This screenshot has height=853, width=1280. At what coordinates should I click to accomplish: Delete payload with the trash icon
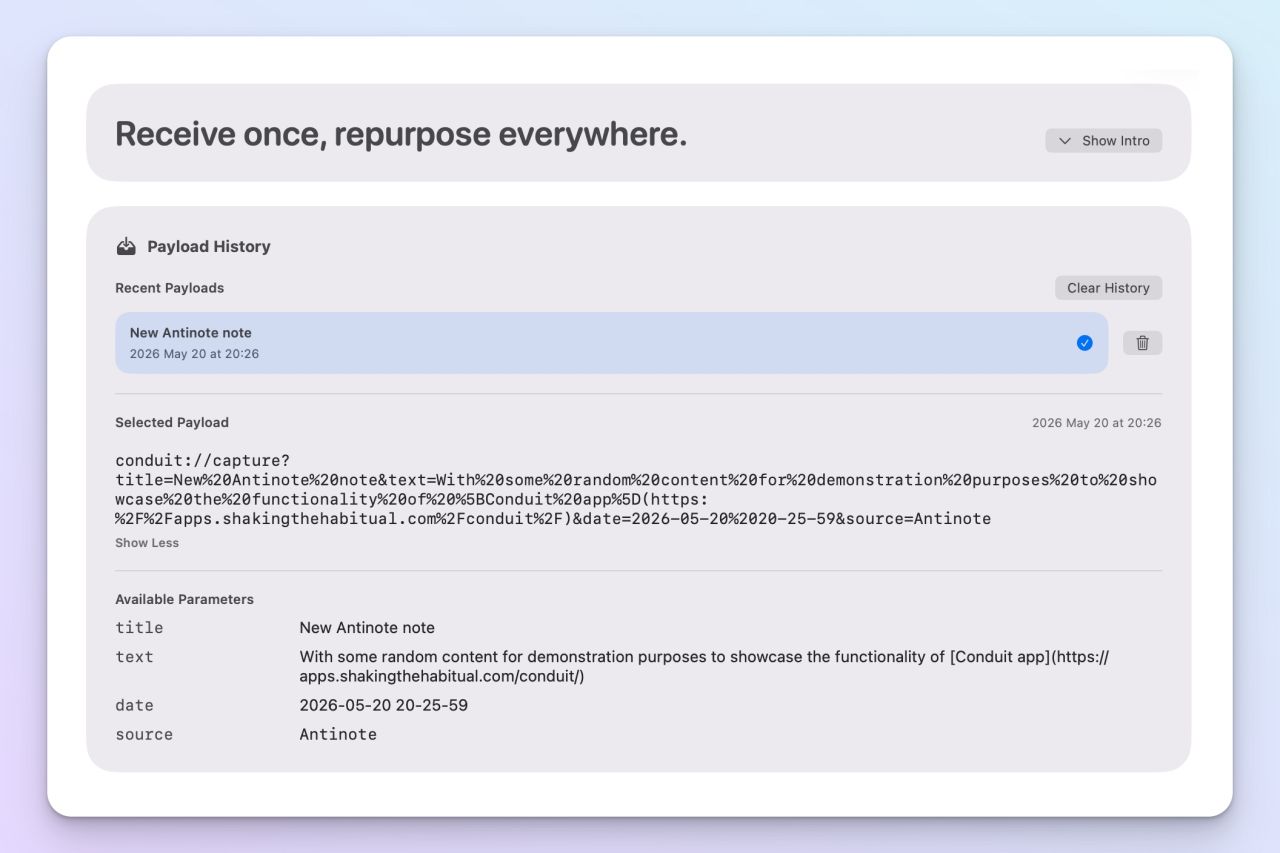(1142, 343)
